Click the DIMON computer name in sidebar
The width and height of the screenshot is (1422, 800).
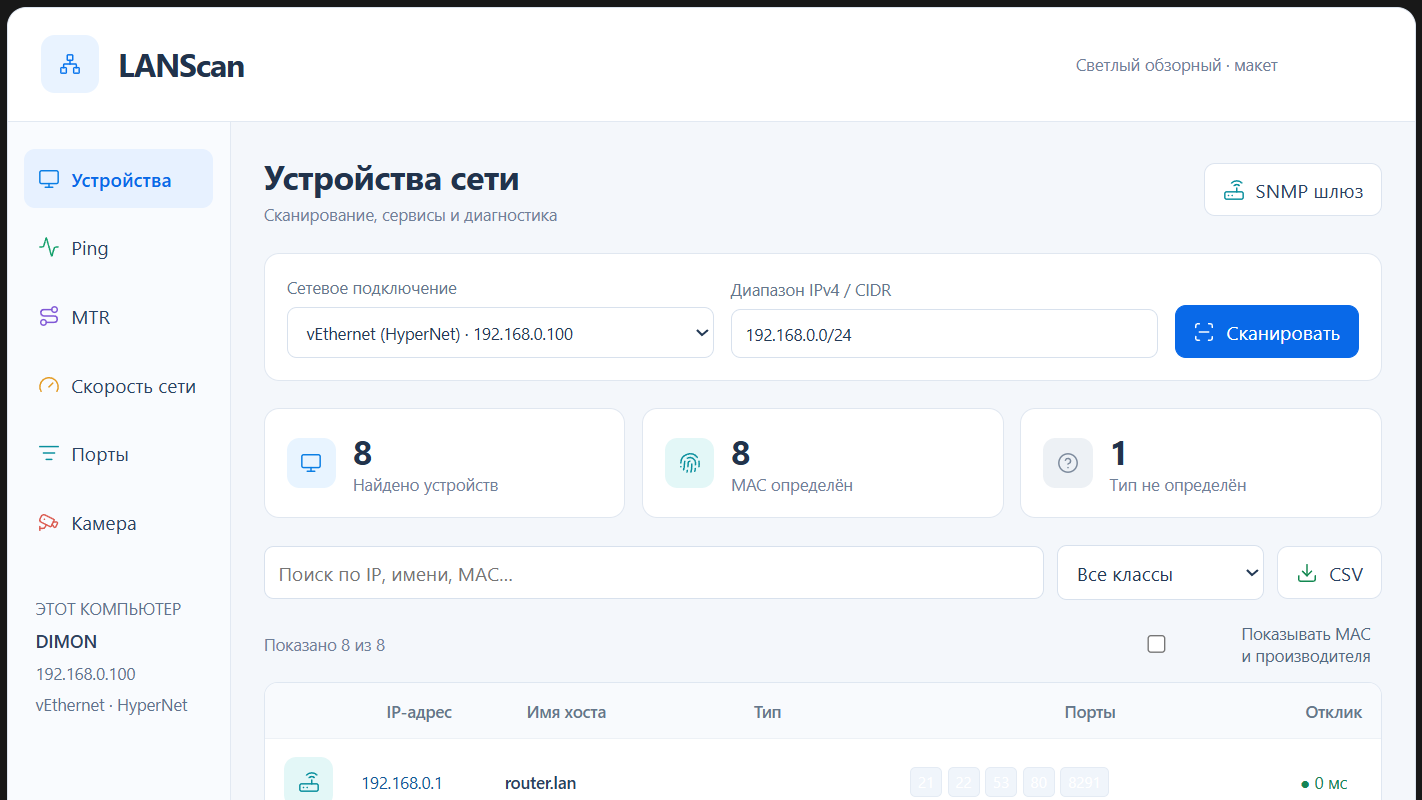point(67,641)
